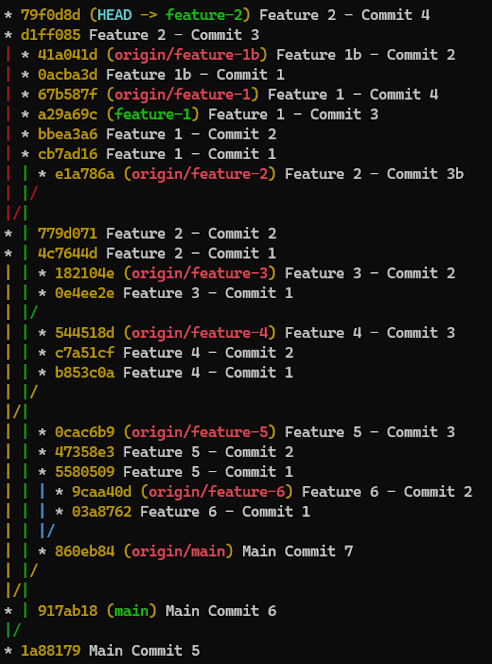Click commit hash cb7ad16
The height and width of the screenshot is (664, 492).
coord(67,154)
